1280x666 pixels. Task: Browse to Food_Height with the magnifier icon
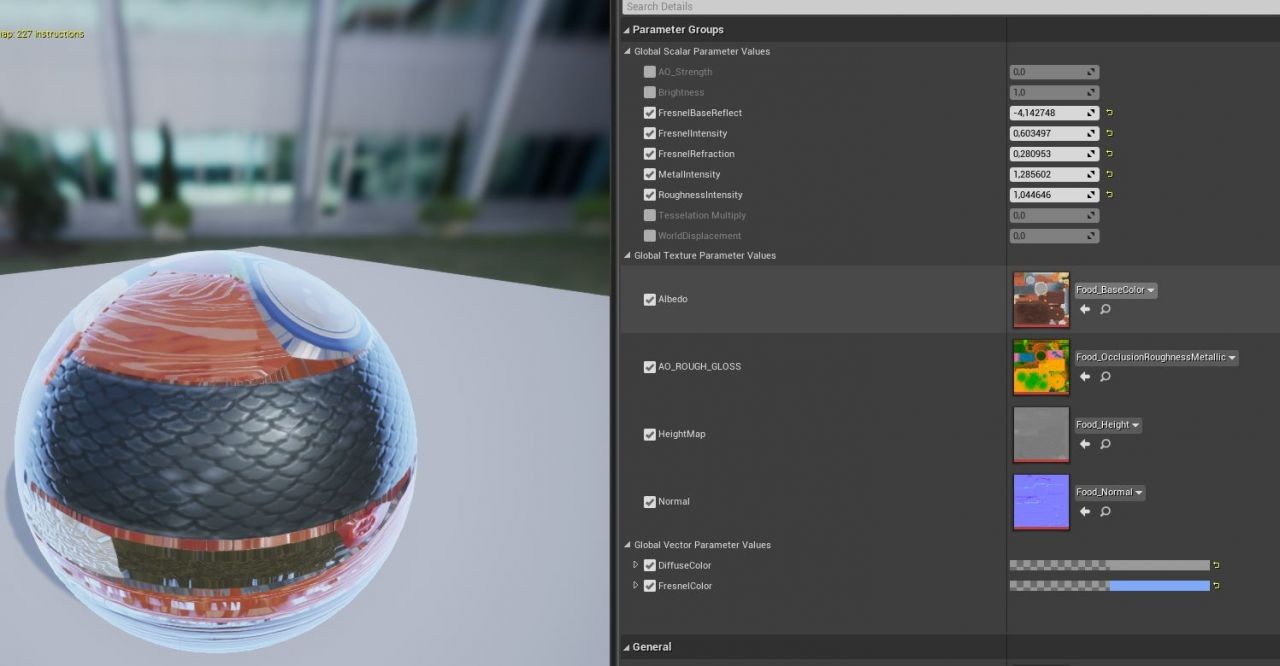[x=1105, y=444]
